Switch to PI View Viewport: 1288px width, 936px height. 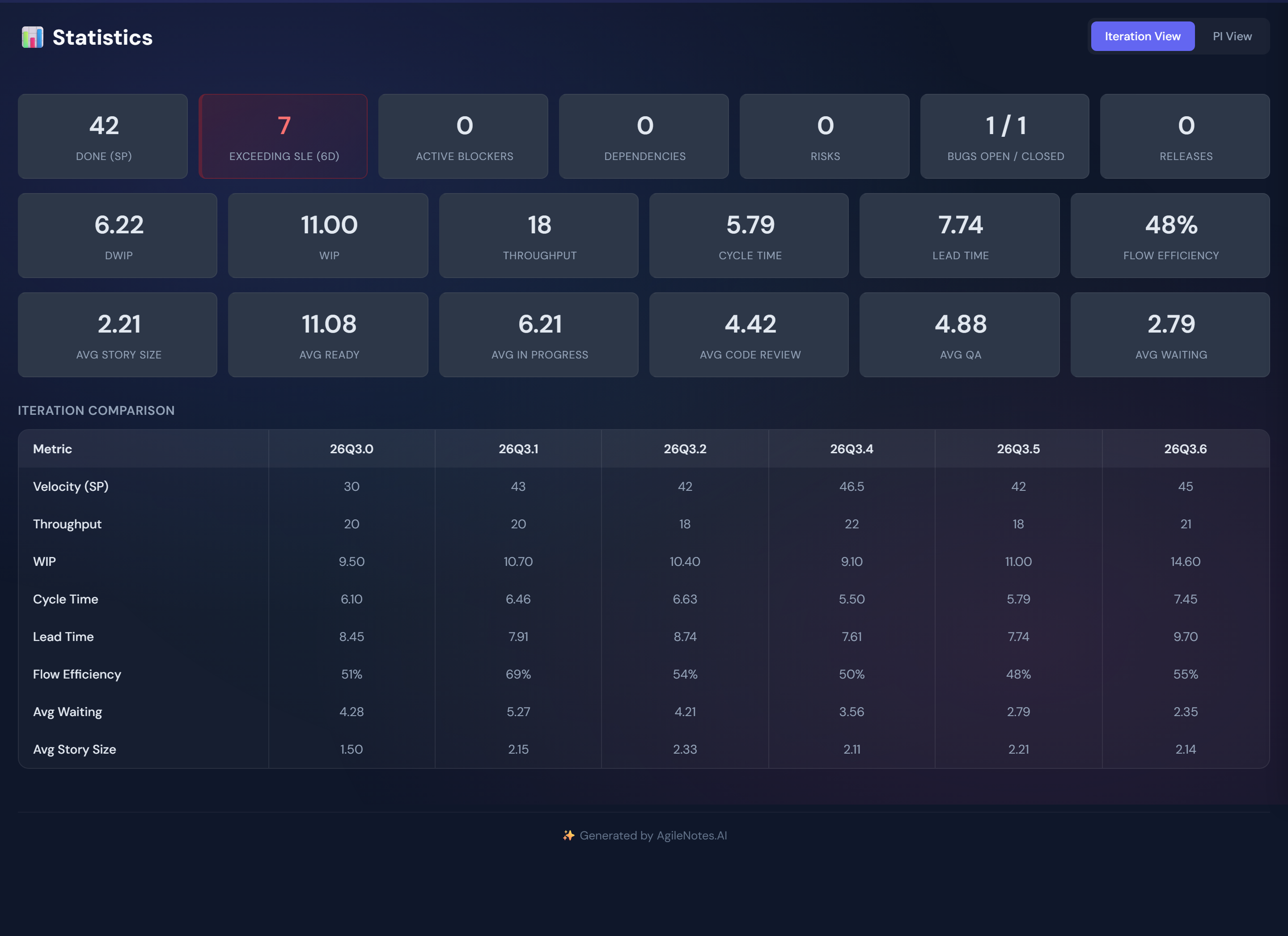[1232, 36]
